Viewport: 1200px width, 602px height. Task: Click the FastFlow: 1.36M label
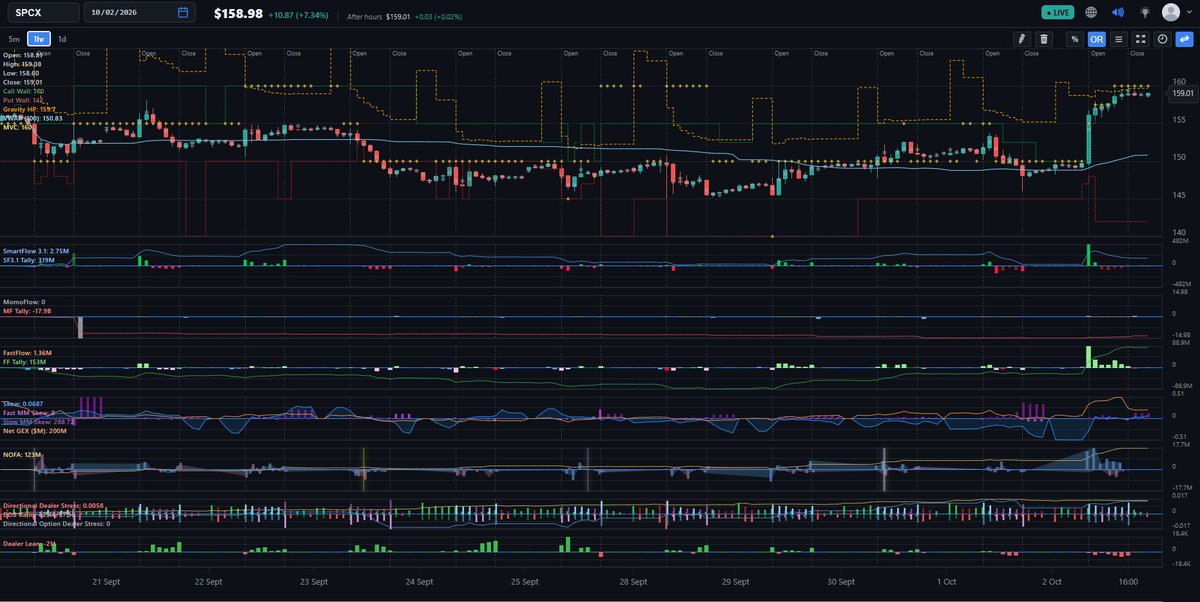pyautogui.click(x=27, y=353)
